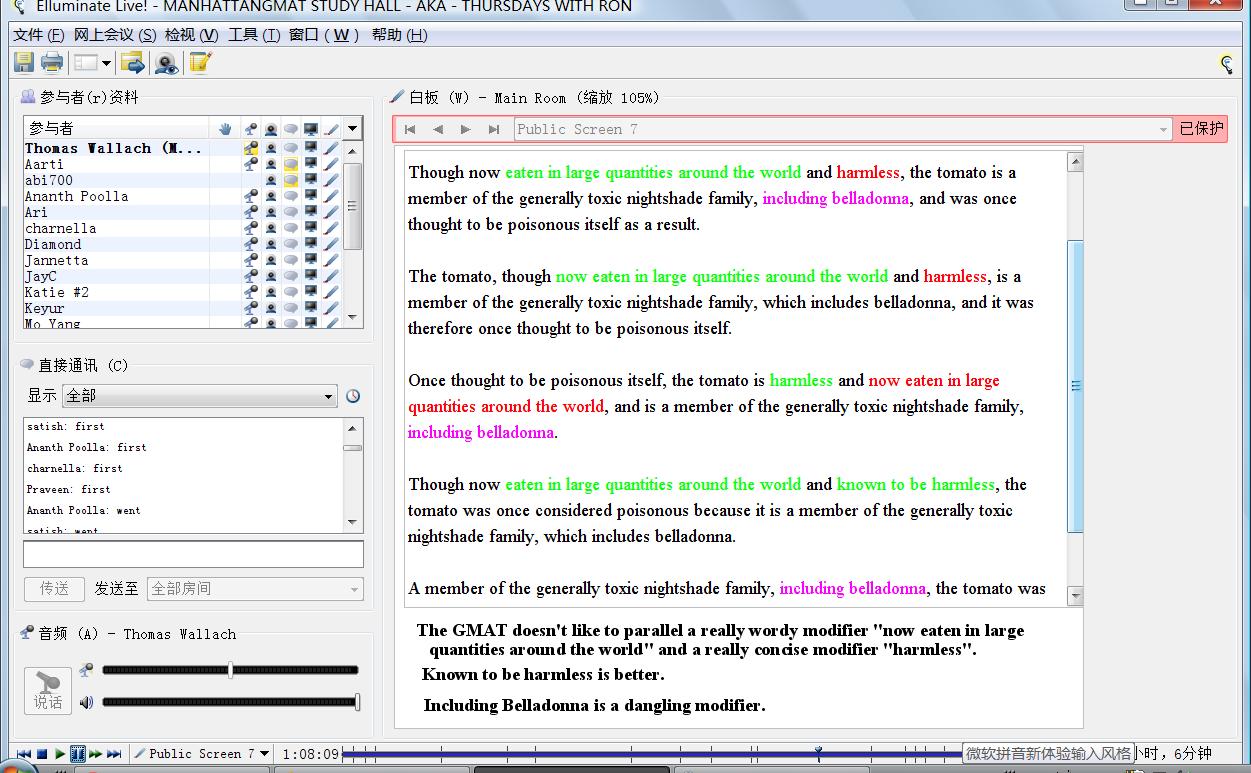Image resolution: width=1251 pixels, height=773 pixels.
Task: Click the 说话 talk button
Action: [48, 691]
